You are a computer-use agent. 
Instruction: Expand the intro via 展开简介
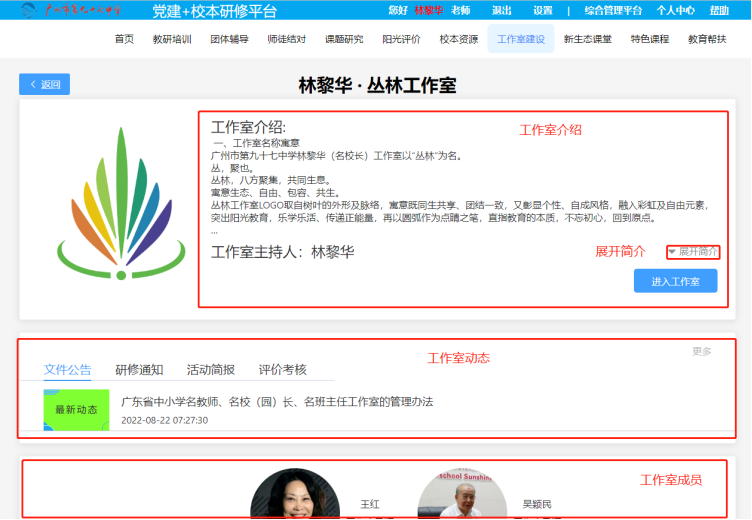pyautogui.click(x=693, y=252)
